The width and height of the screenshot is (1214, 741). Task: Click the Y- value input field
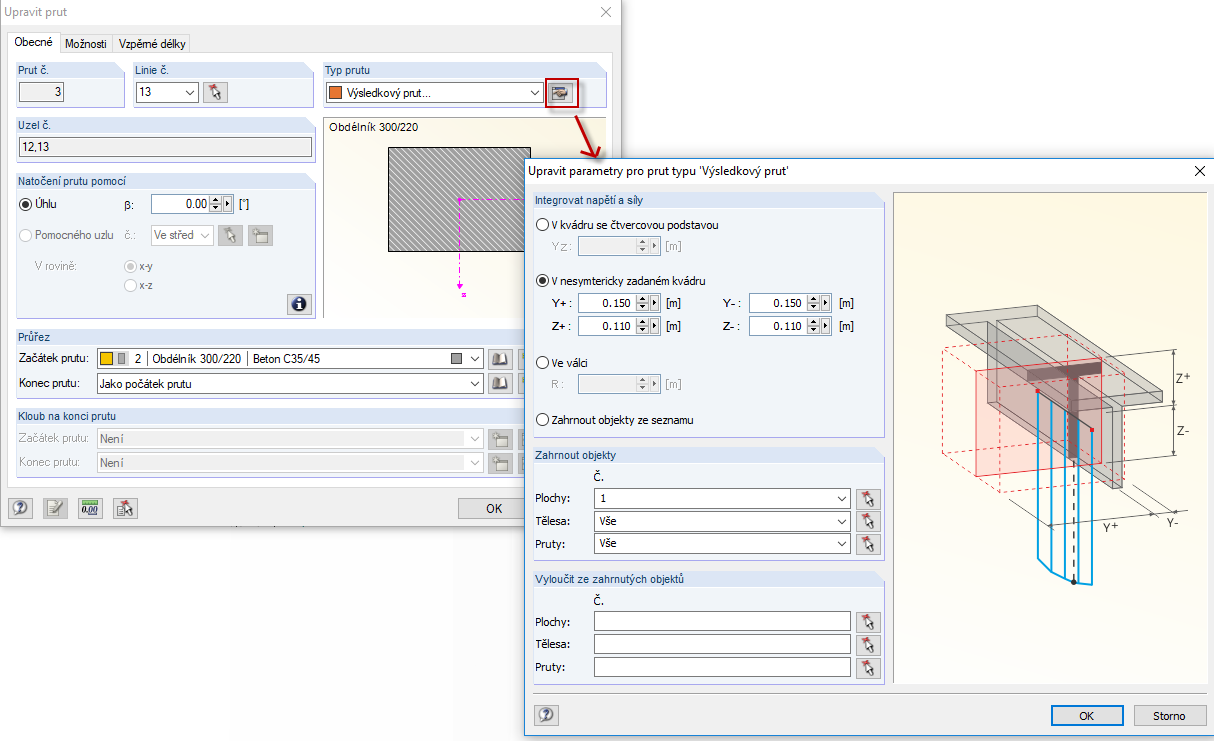777,303
